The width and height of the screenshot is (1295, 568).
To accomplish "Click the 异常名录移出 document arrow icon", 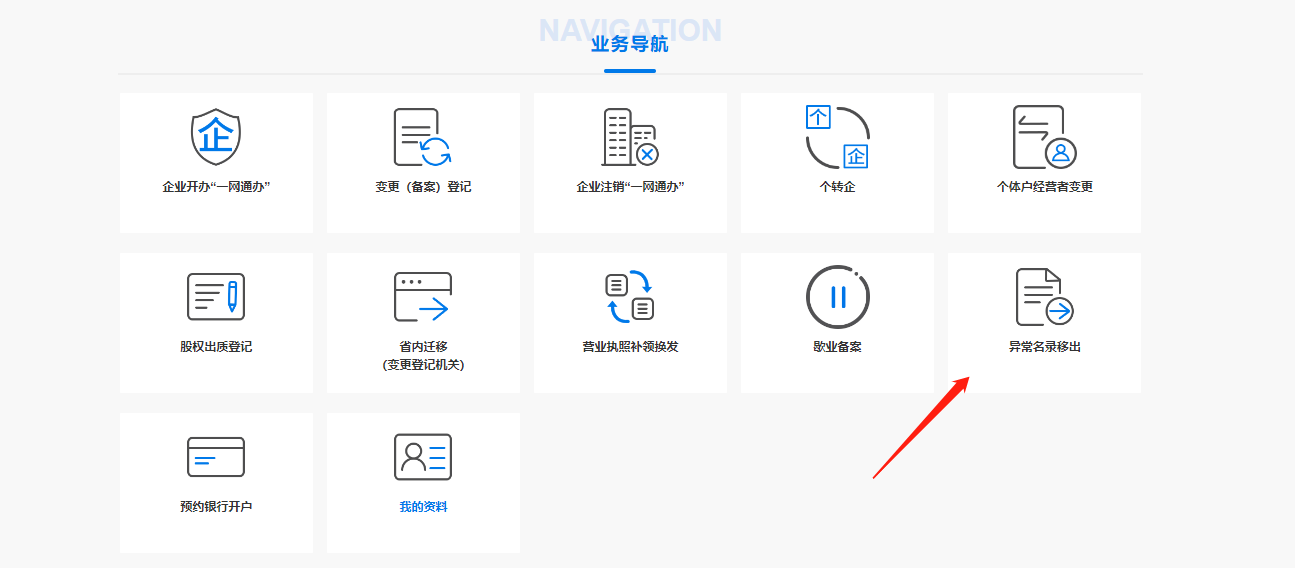I will pos(1044,297).
